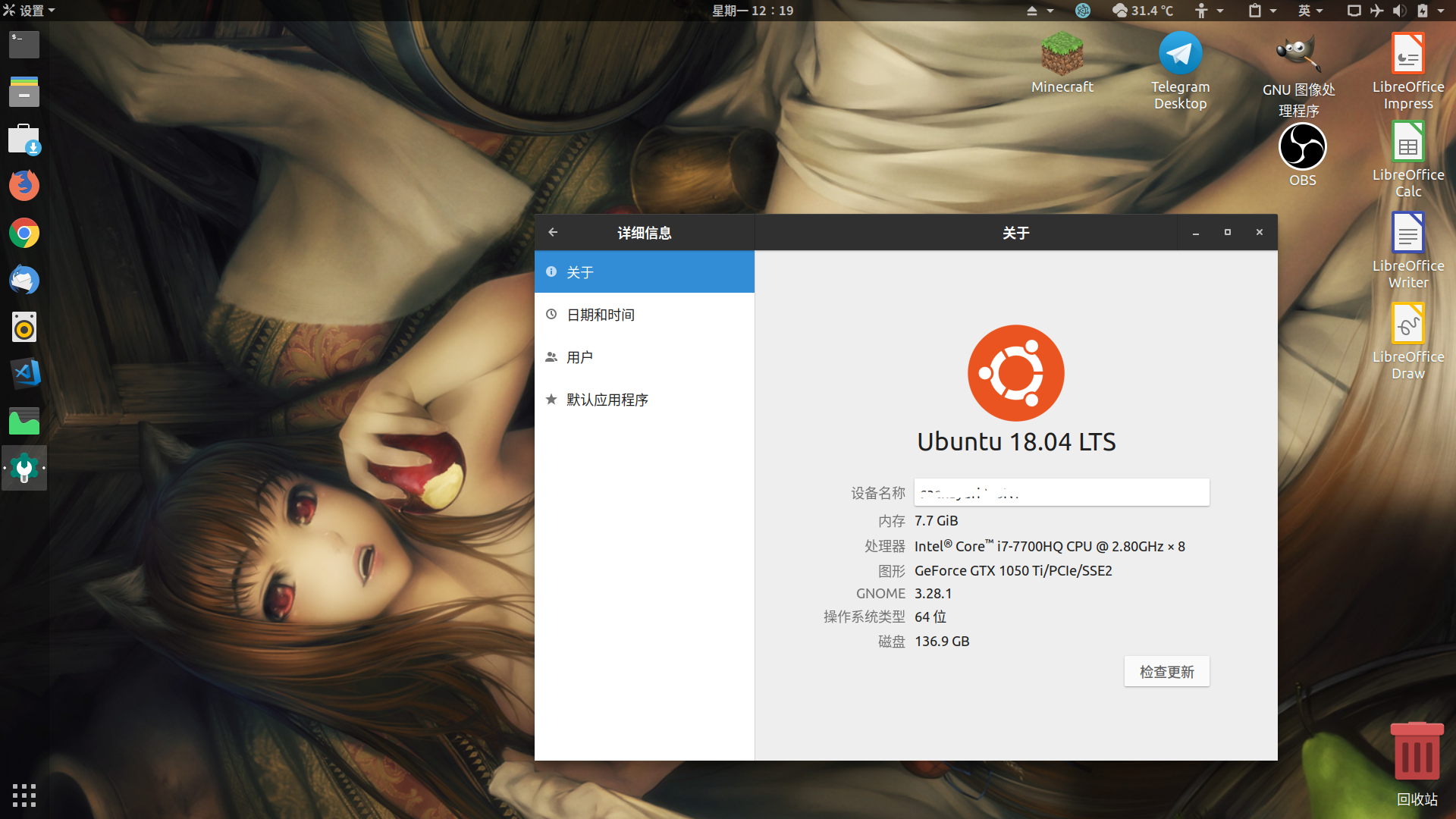Open GNU image program (GIMP) shortcut
The width and height of the screenshot is (1456, 819).
(1299, 76)
